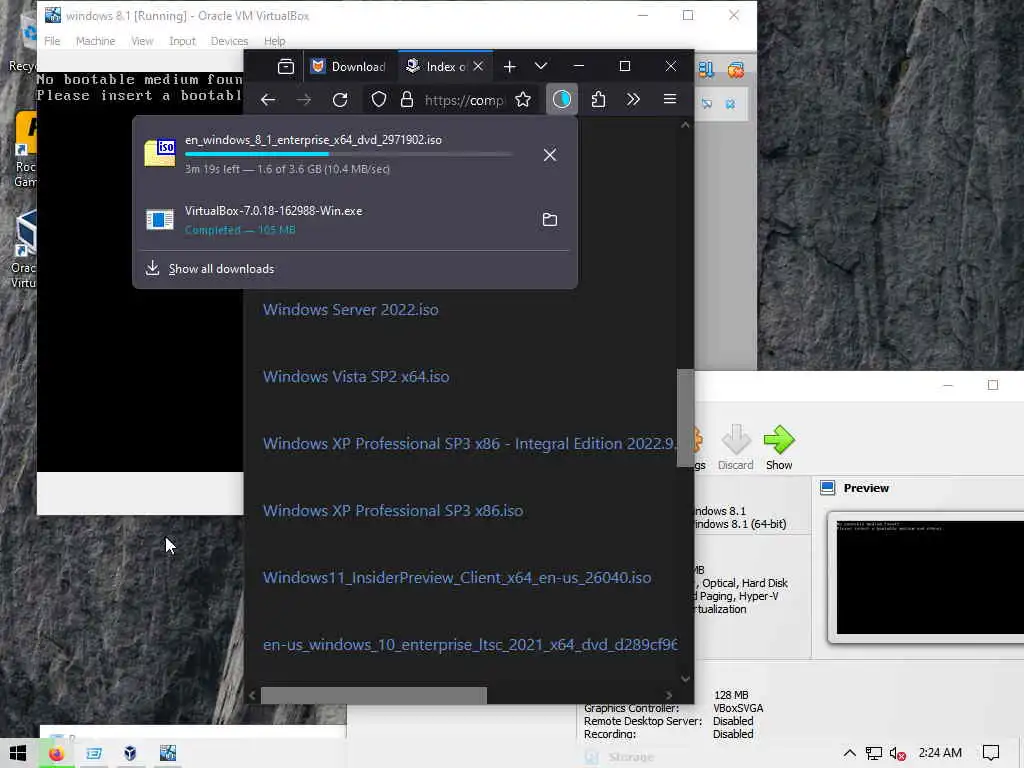
Task: Click the Firefox horizontal scrollbar thumb
Action: [374, 696]
